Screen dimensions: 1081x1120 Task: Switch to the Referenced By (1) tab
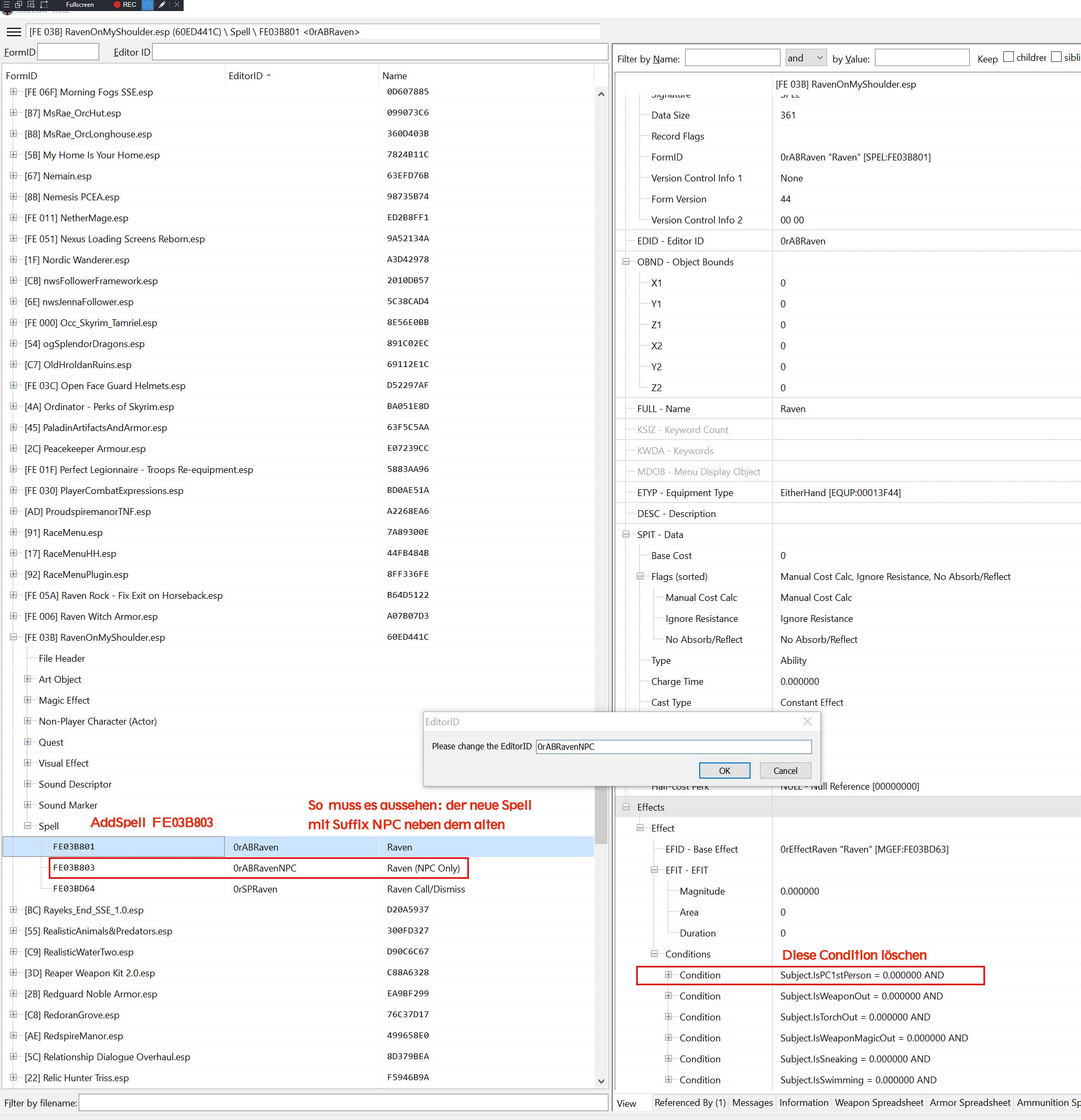coord(690,1102)
